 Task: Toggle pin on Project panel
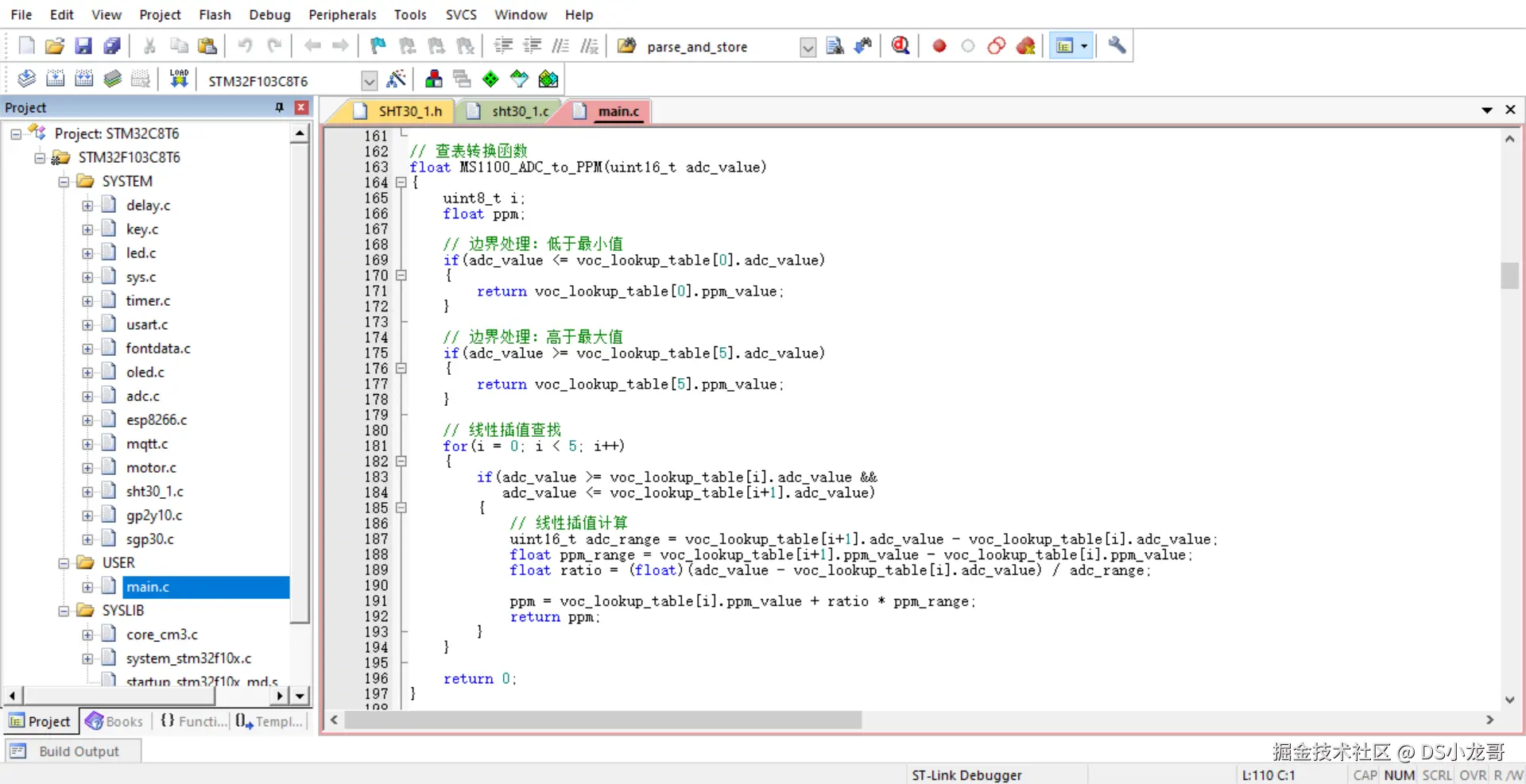tap(279, 107)
